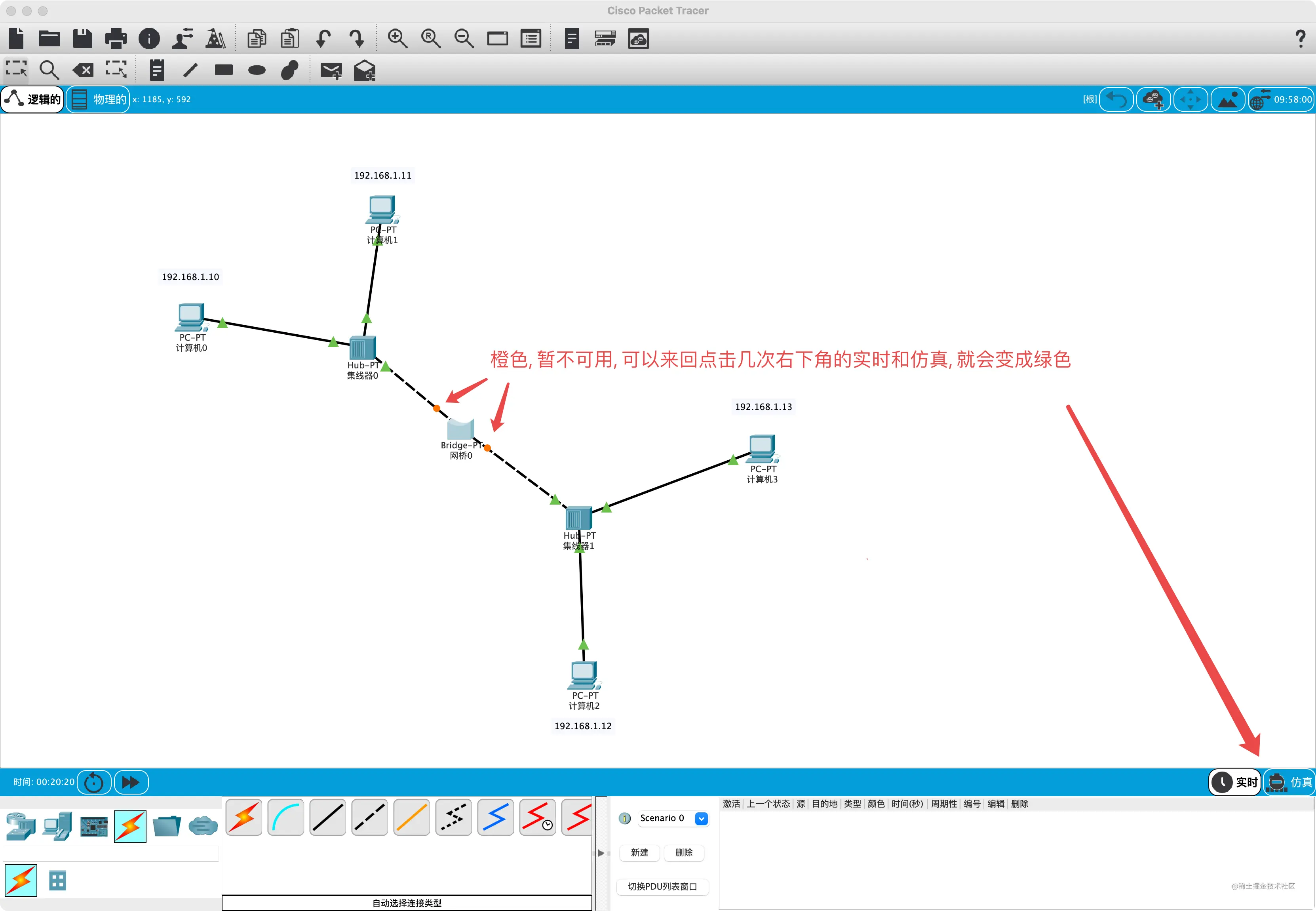The height and width of the screenshot is (911, 1316).
Task: Select the Network Devices category
Action: tap(21, 826)
